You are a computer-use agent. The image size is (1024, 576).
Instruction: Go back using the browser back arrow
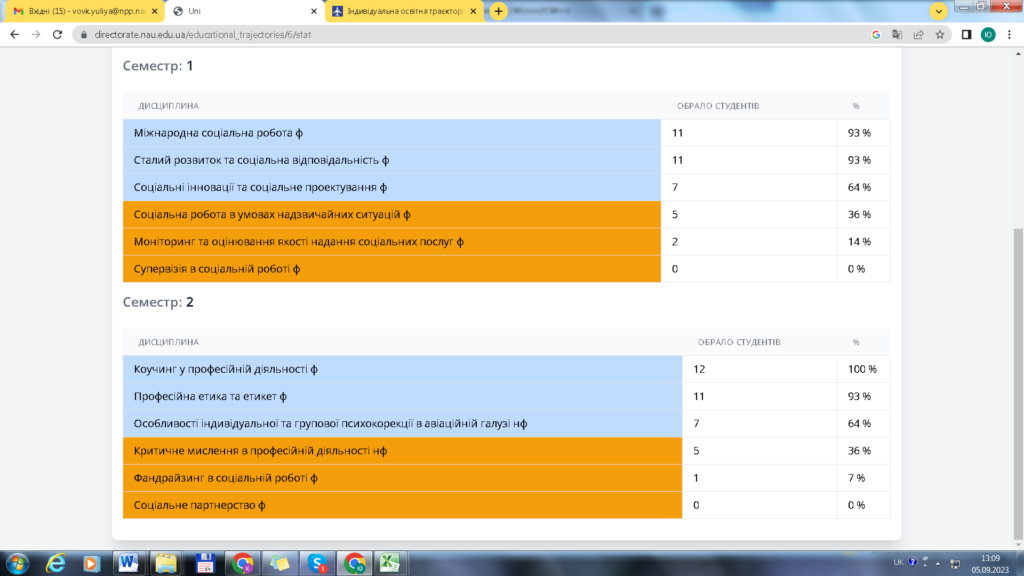[15, 34]
